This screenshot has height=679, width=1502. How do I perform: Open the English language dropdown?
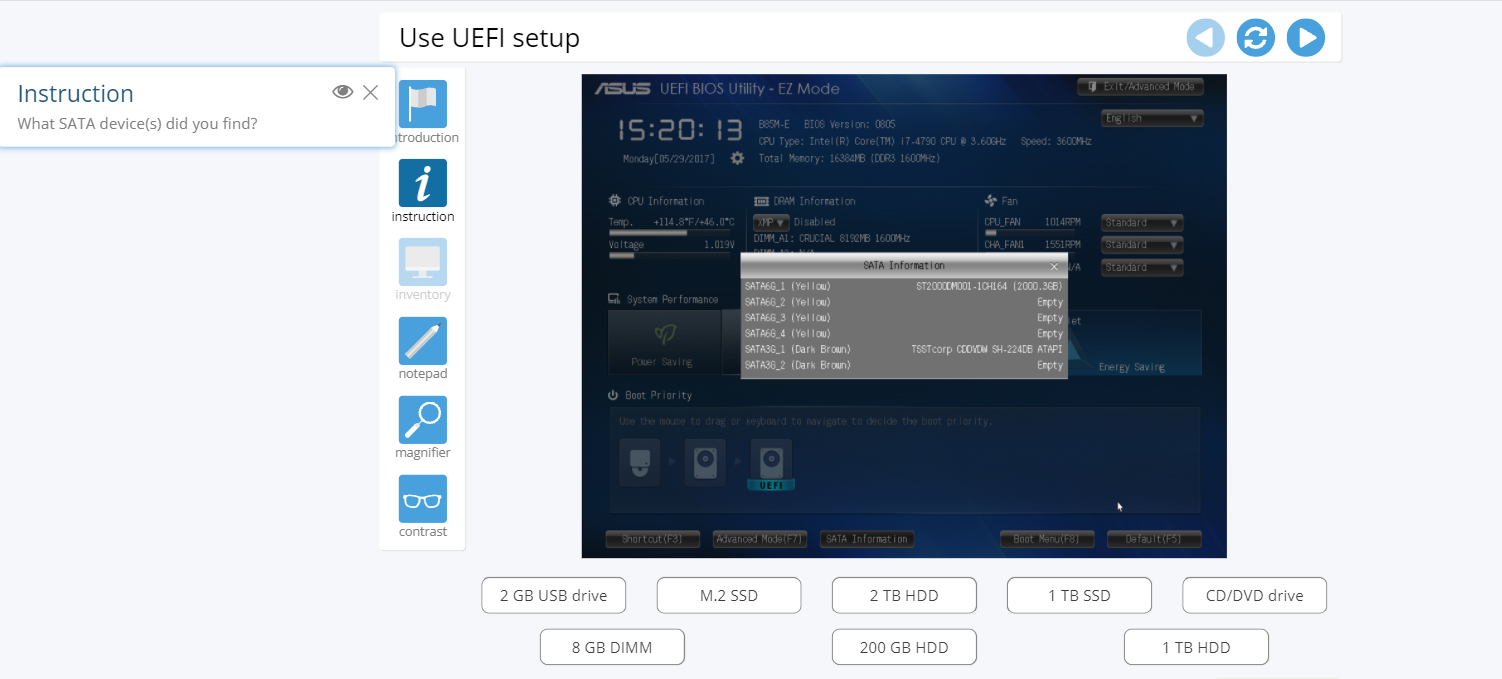1152,118
